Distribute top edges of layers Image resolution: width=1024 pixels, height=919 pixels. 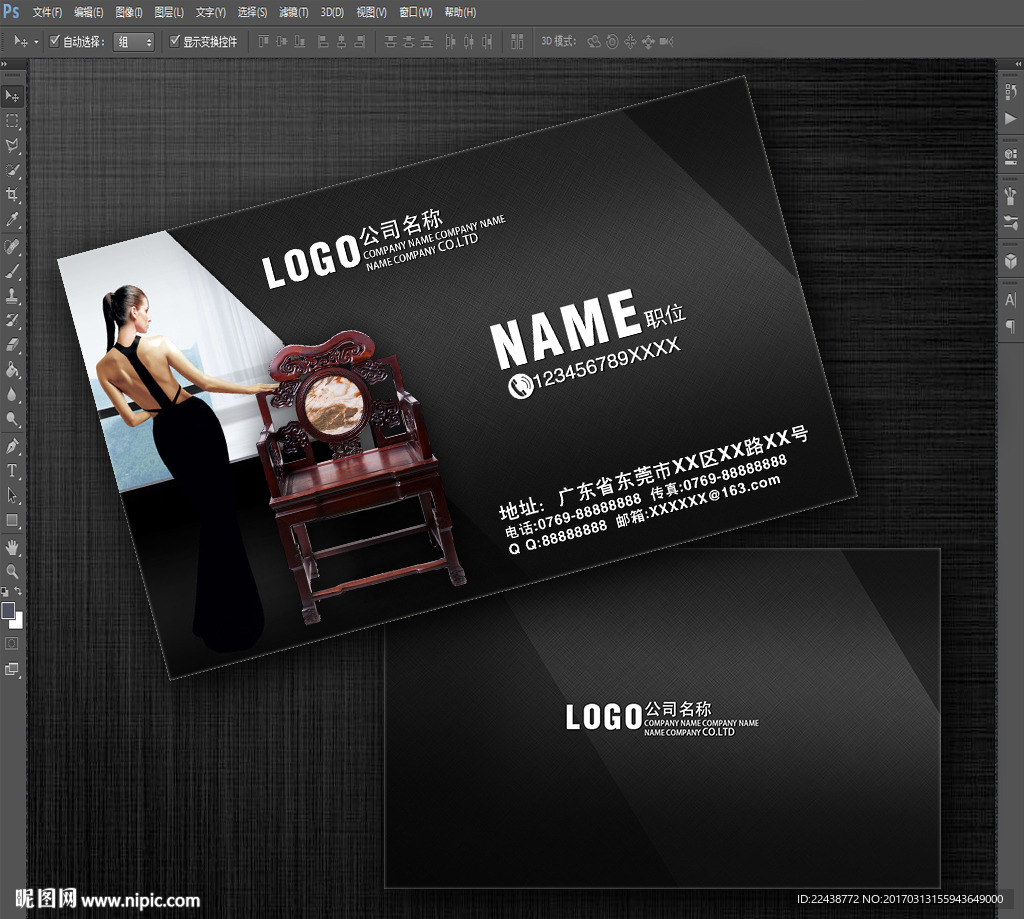(391, 42)
